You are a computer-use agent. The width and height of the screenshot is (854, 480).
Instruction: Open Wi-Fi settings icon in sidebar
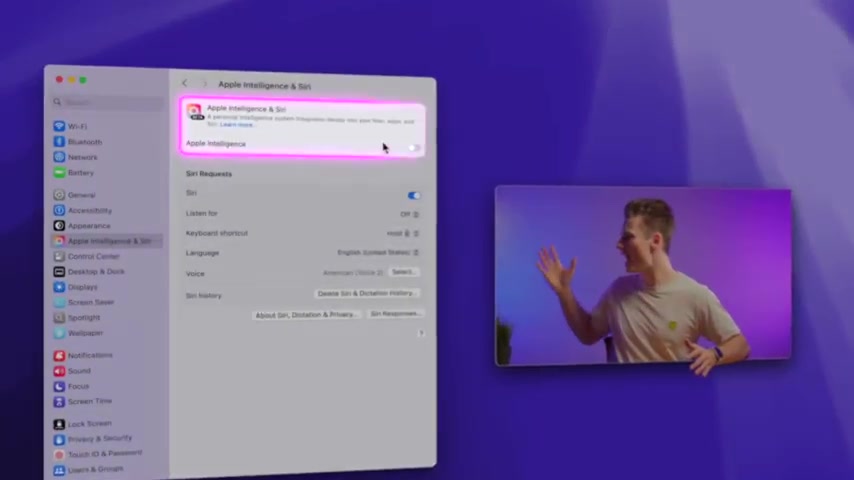click(59, 126)
